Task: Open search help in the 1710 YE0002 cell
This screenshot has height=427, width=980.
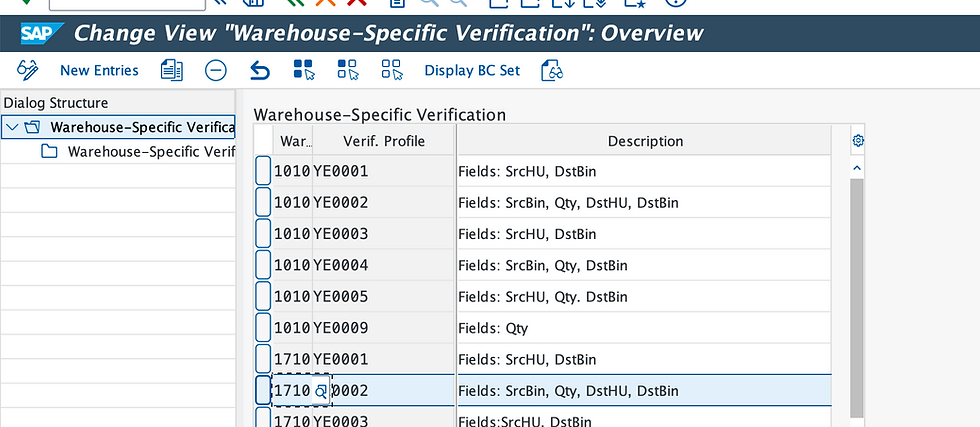Action: point(321,391)
